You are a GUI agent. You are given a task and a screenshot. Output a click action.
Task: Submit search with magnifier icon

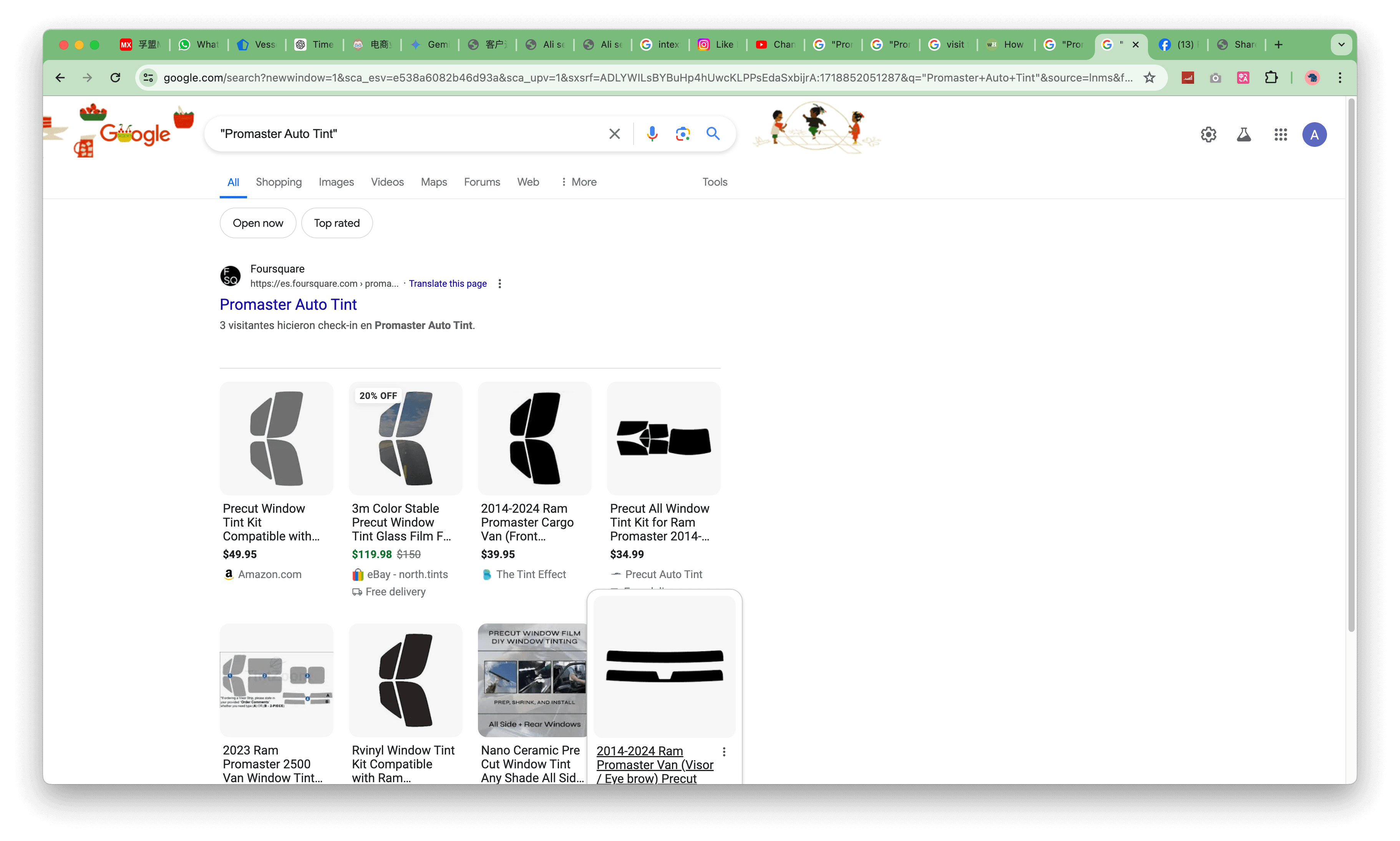[x=713, y=134]
